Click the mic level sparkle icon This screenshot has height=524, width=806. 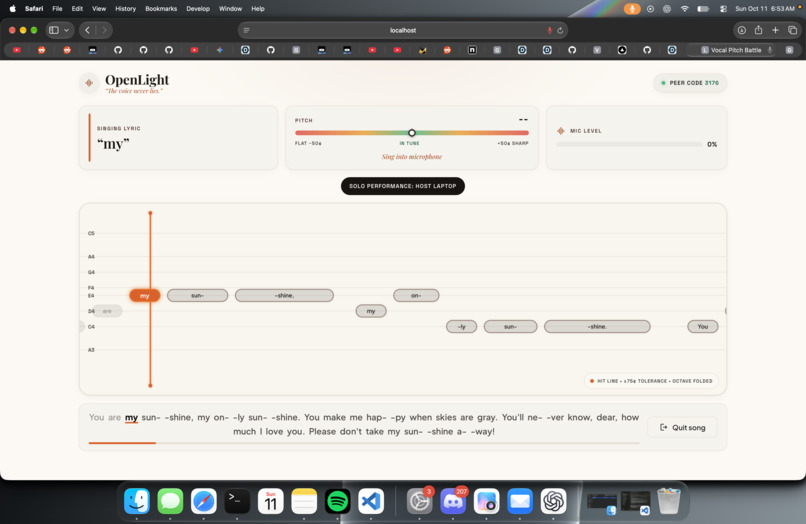click(560, 131)
